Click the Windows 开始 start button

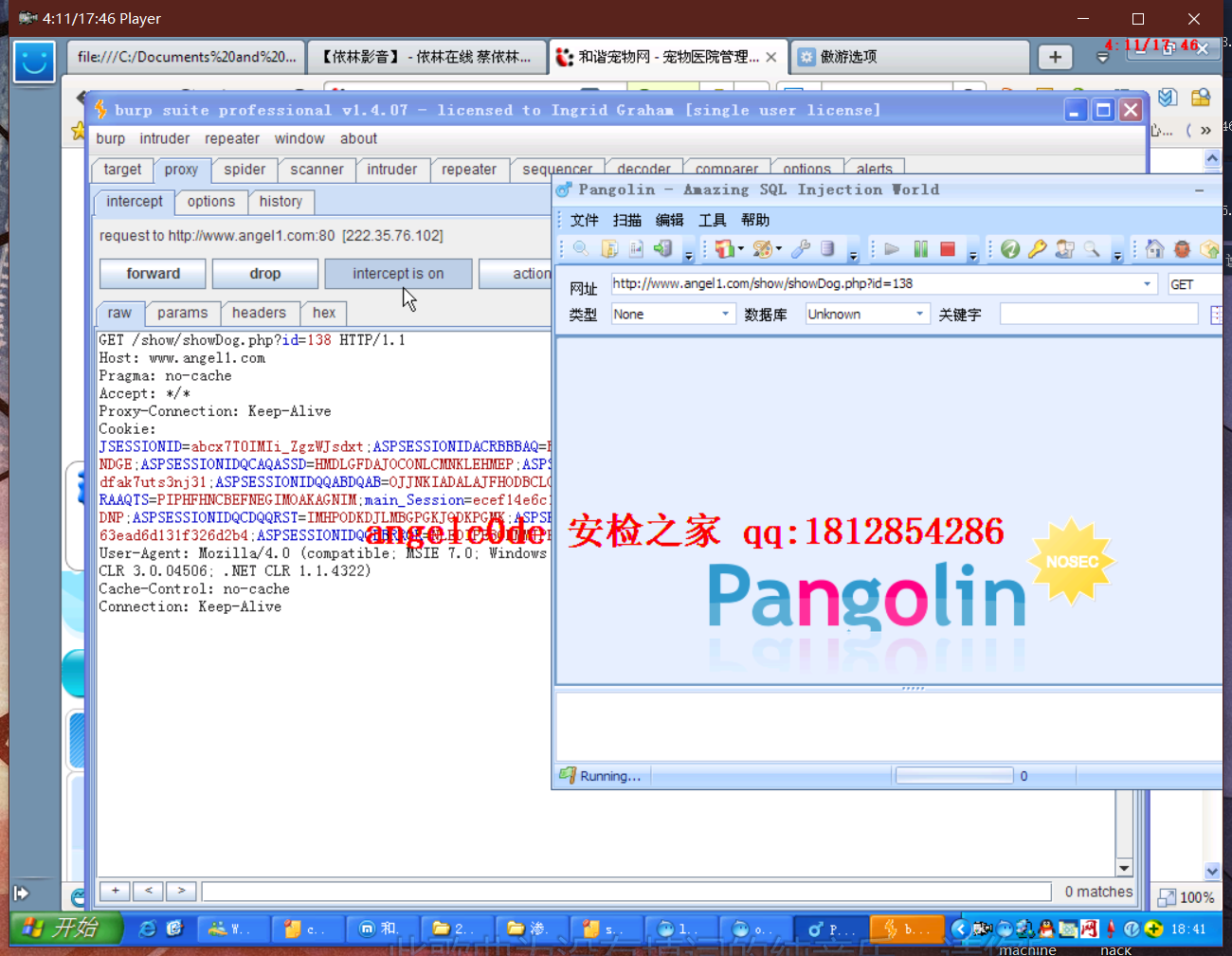pos(66,929)
